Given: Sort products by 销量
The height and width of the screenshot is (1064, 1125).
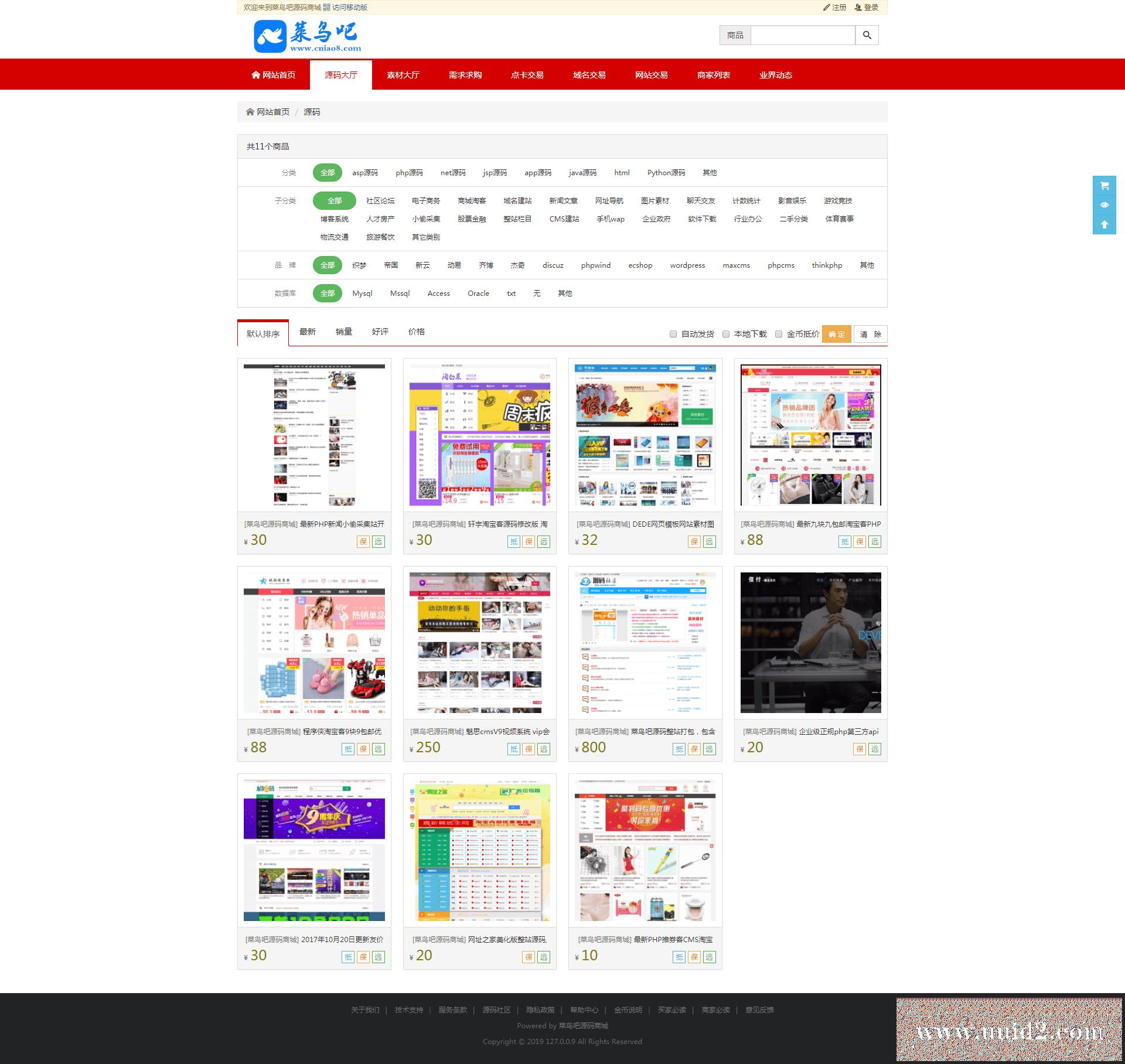Looking at the screenshot, I should tap(344, 332).
